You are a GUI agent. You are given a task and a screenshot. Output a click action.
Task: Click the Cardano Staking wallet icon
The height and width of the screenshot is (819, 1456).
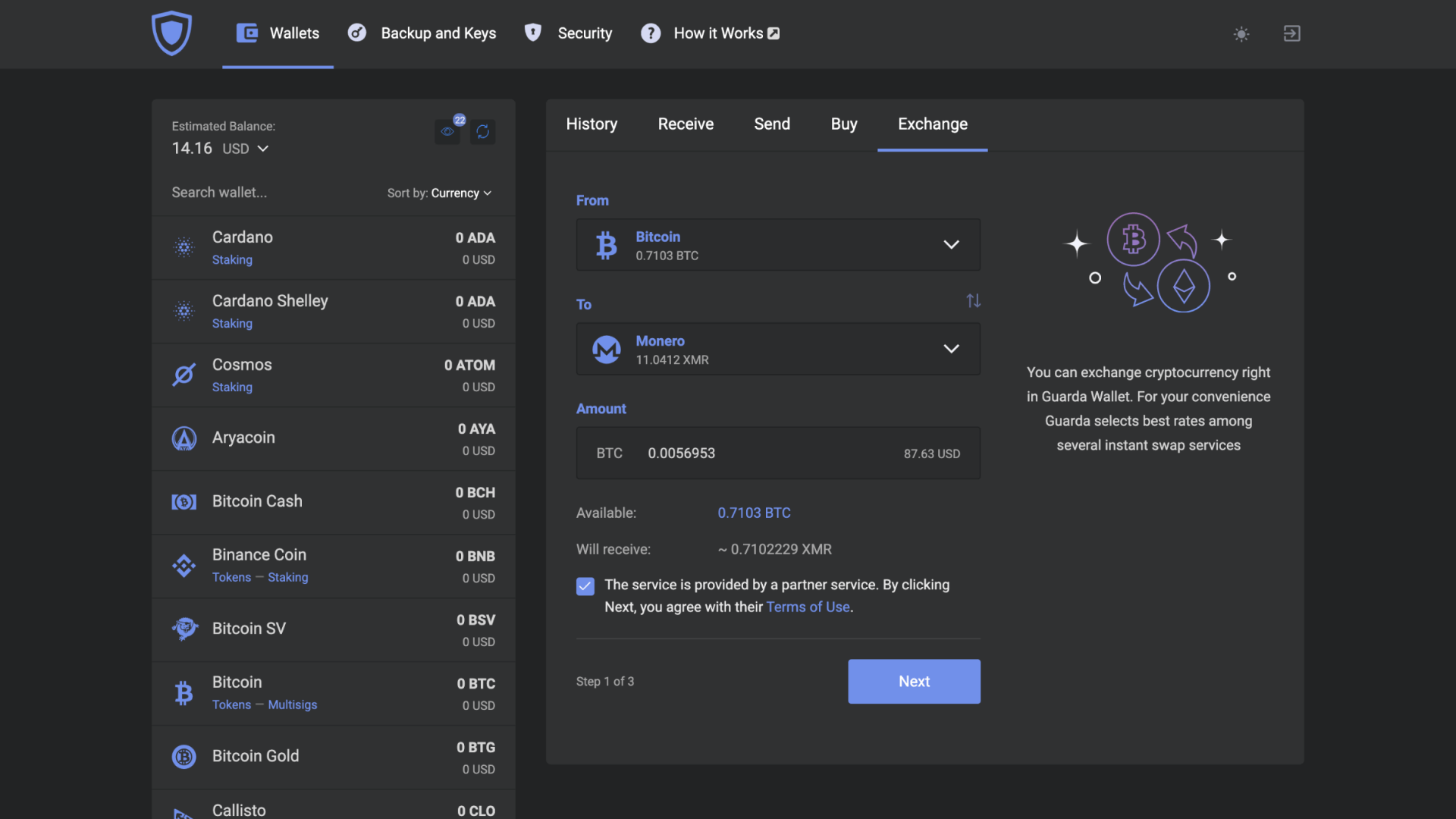(x=184, y=247)
